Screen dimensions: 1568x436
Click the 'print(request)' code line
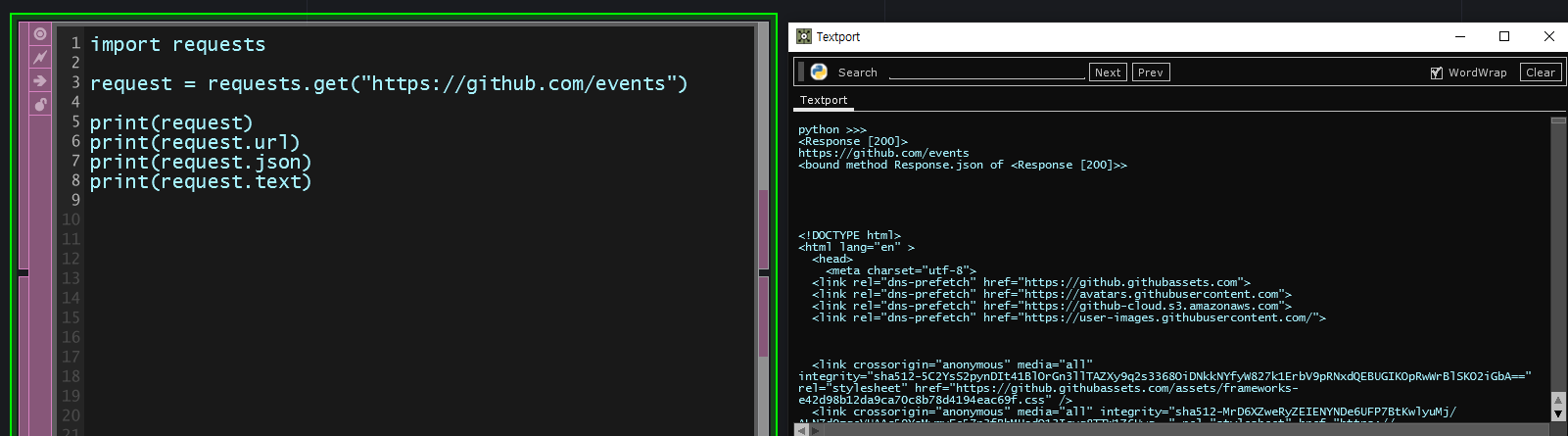click(x=171, y=122)
